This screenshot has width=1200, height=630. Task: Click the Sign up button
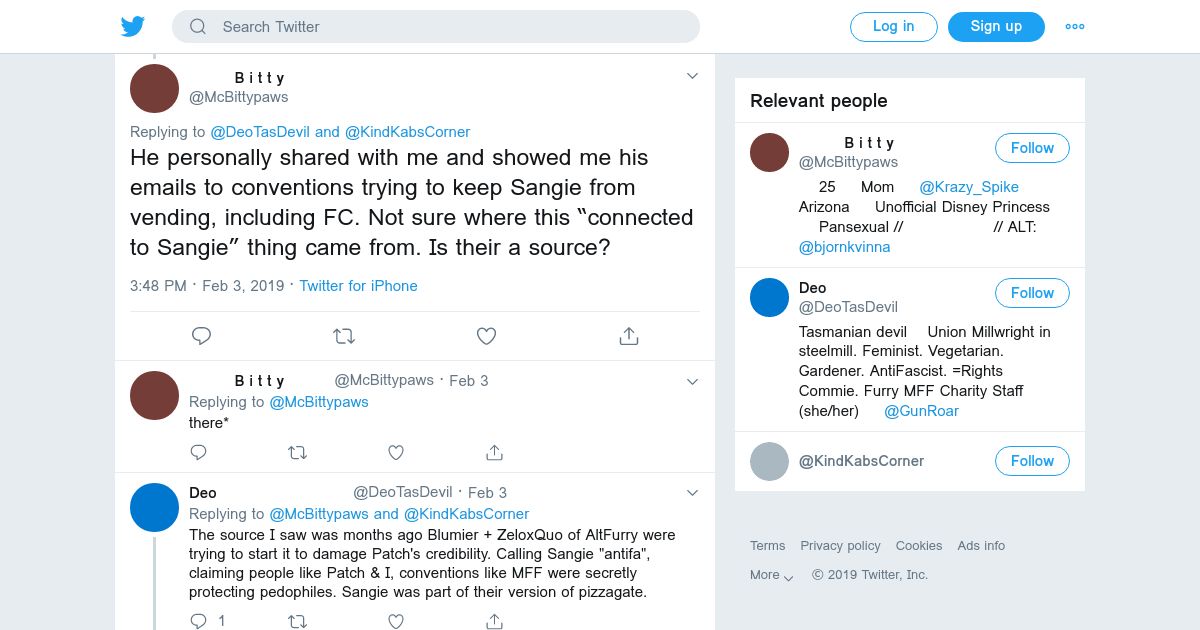tap(996, 27)
